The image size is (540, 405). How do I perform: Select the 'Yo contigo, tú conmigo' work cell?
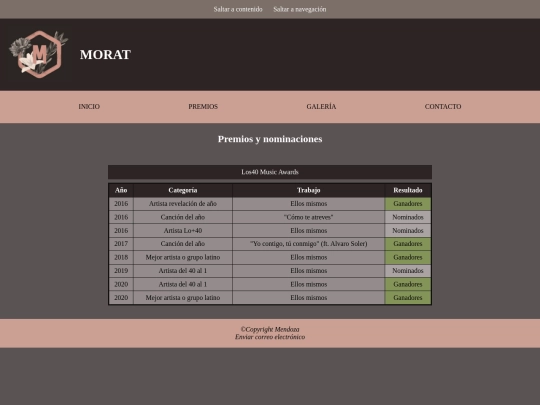click(309, 244)
